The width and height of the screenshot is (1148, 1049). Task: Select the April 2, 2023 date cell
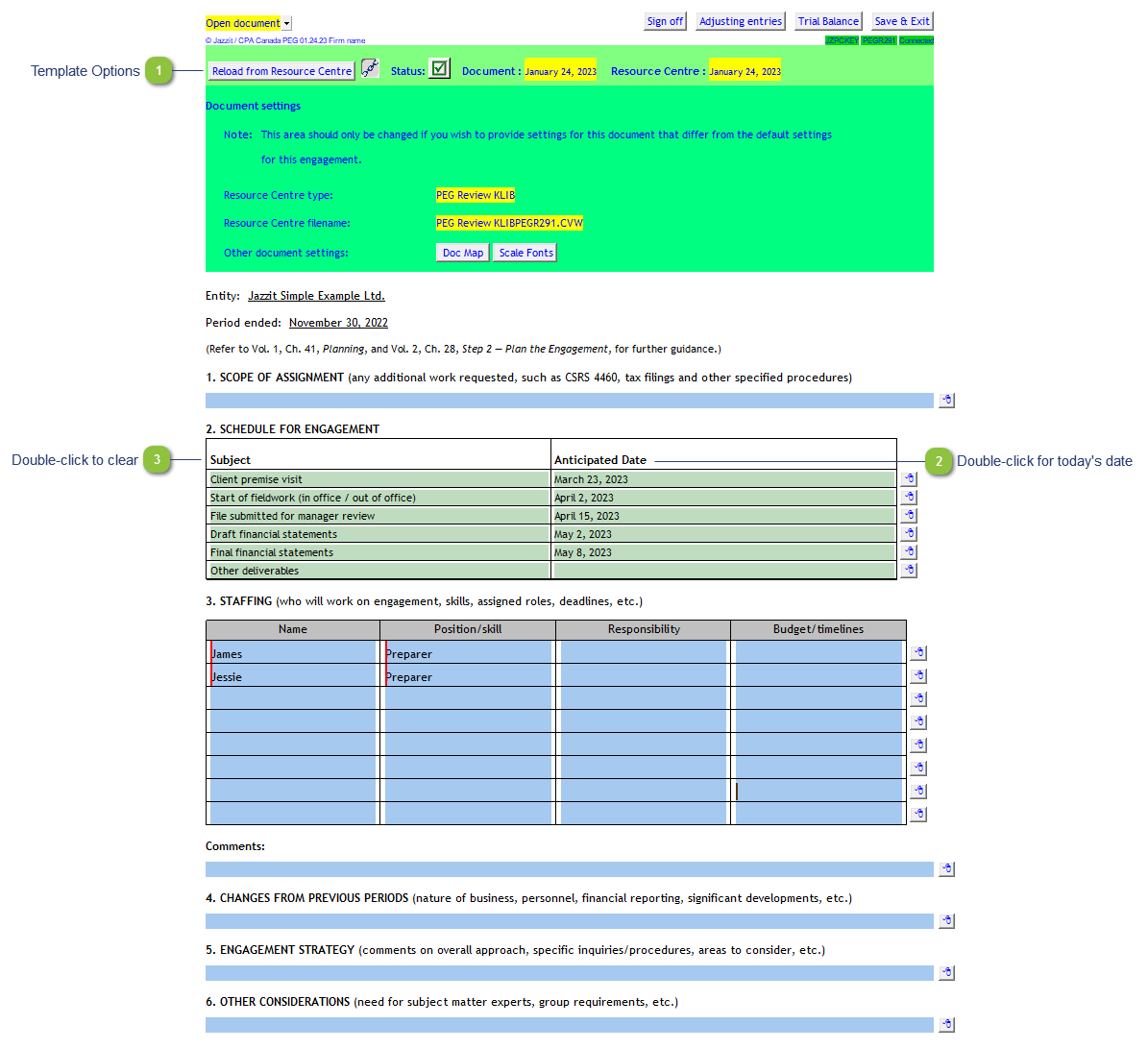(723, 498)
